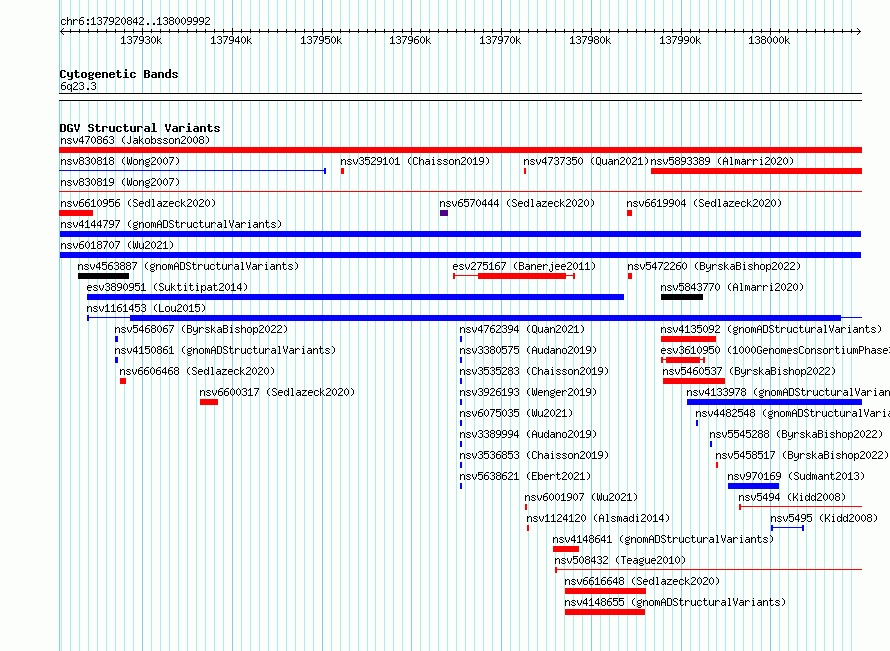Image resolution: width=890 pixels, height=651 pixels.
Task: Click blue bar of nsv4144797 gnomAD variant
Action: point(460,234)
